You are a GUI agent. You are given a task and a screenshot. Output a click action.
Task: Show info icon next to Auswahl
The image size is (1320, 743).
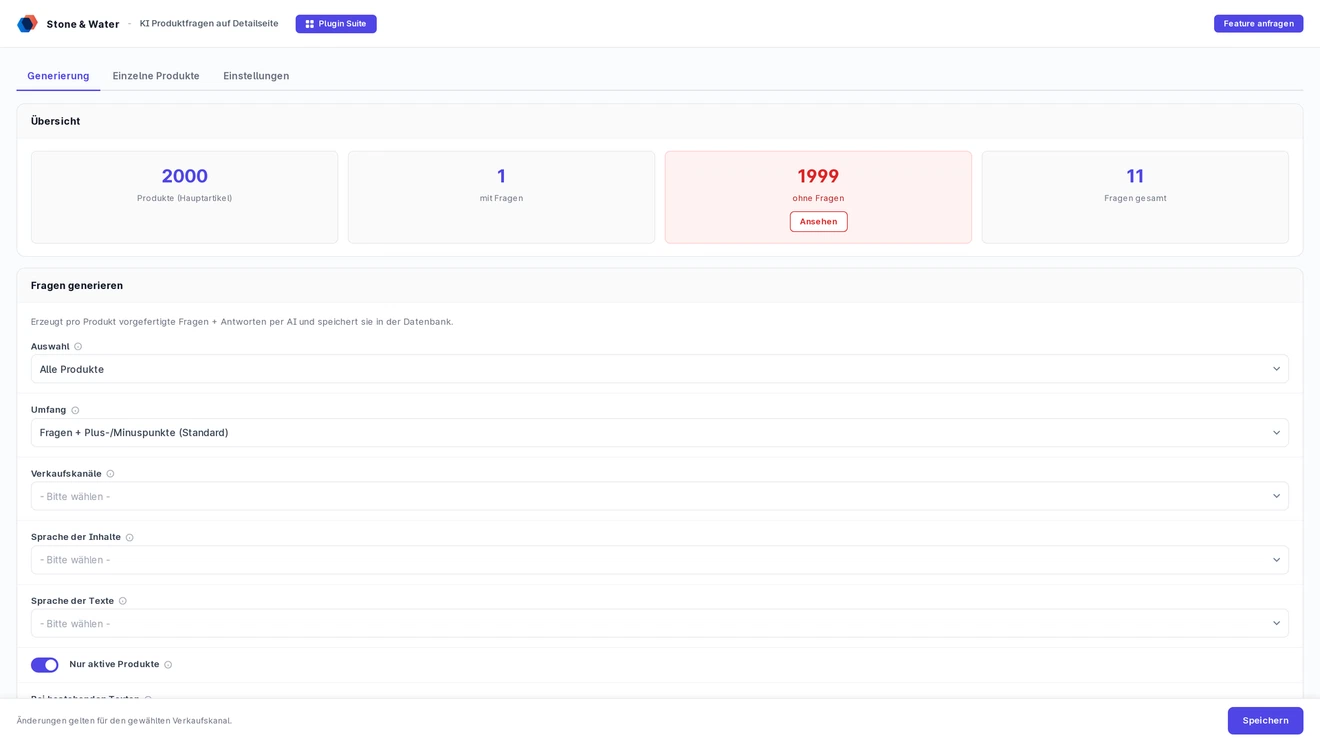click(x=78, y=347)
